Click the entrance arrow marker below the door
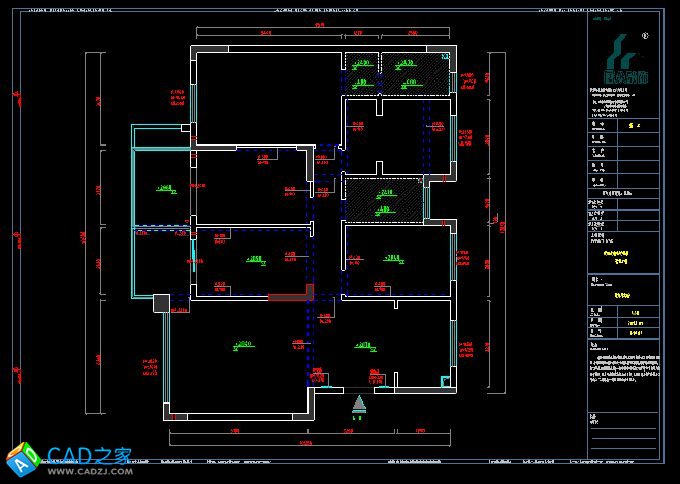Viewport: 680px width, 484px height. pos(359,403)
